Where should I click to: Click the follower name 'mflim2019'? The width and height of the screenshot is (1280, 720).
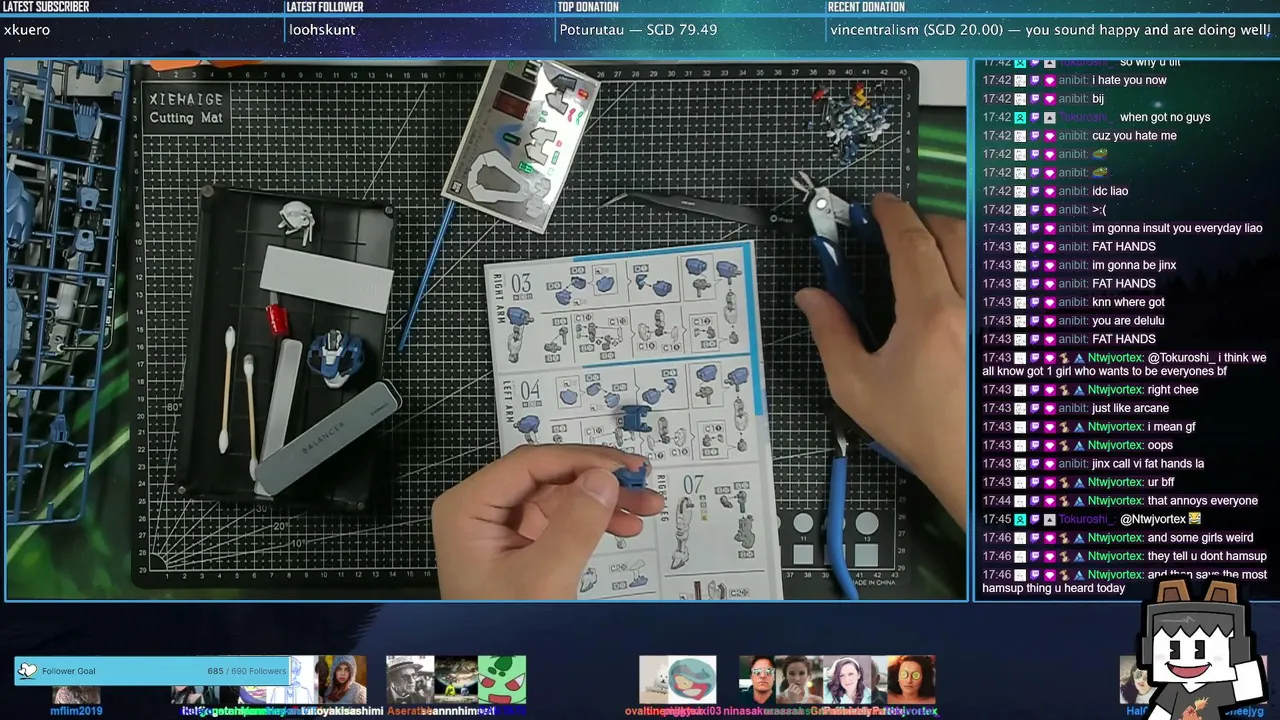click(x=76, y=711)
